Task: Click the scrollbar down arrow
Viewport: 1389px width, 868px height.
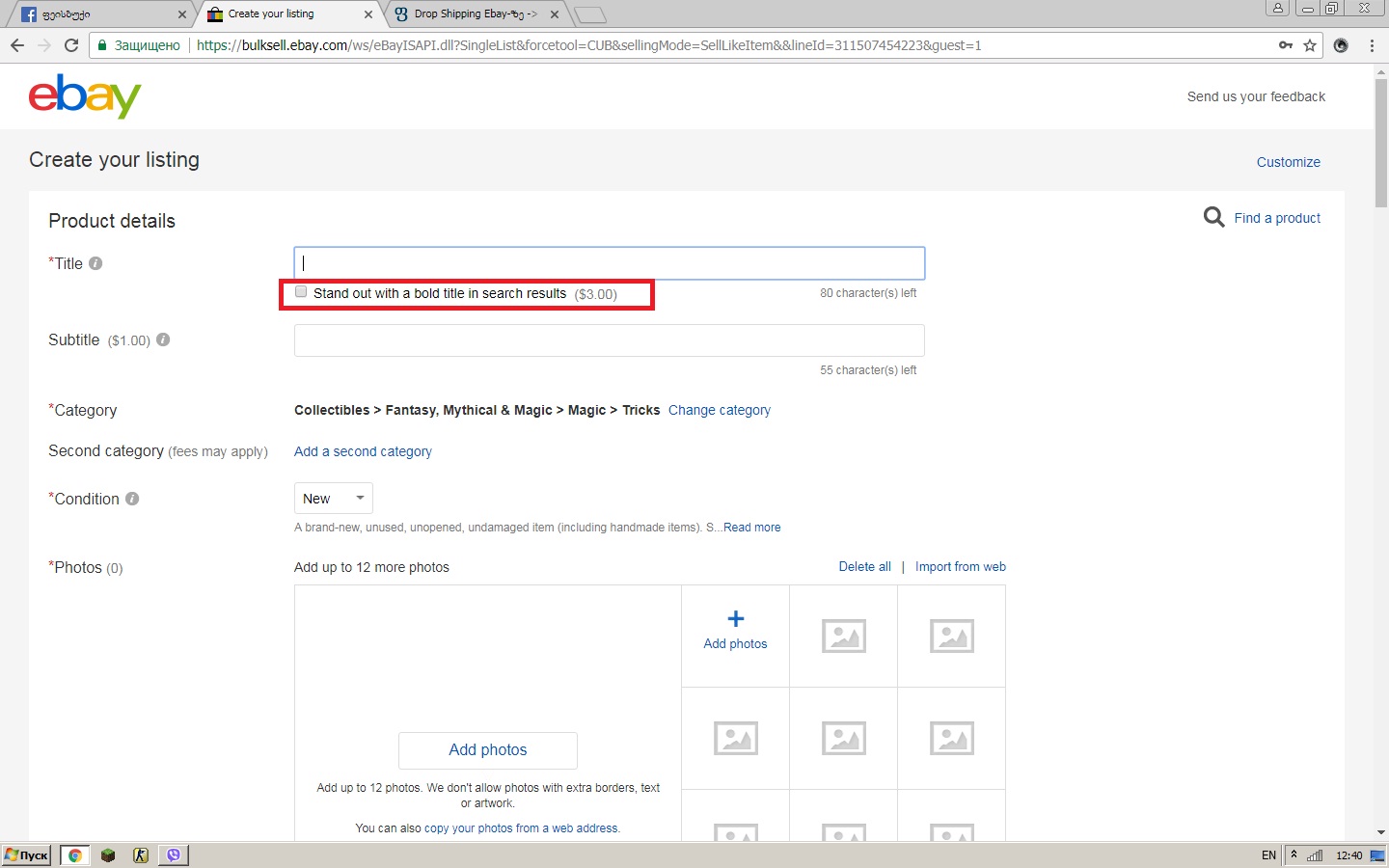Action: [x=1381, y=832]
